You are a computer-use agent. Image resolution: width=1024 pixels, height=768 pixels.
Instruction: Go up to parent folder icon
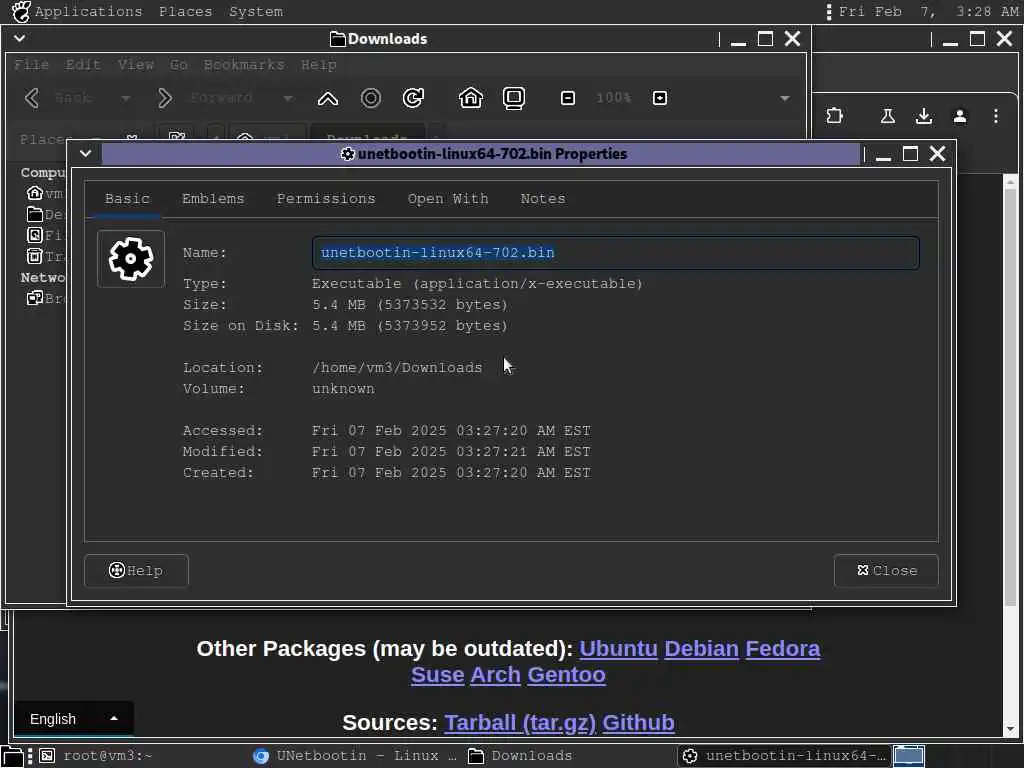pos(328,98)
